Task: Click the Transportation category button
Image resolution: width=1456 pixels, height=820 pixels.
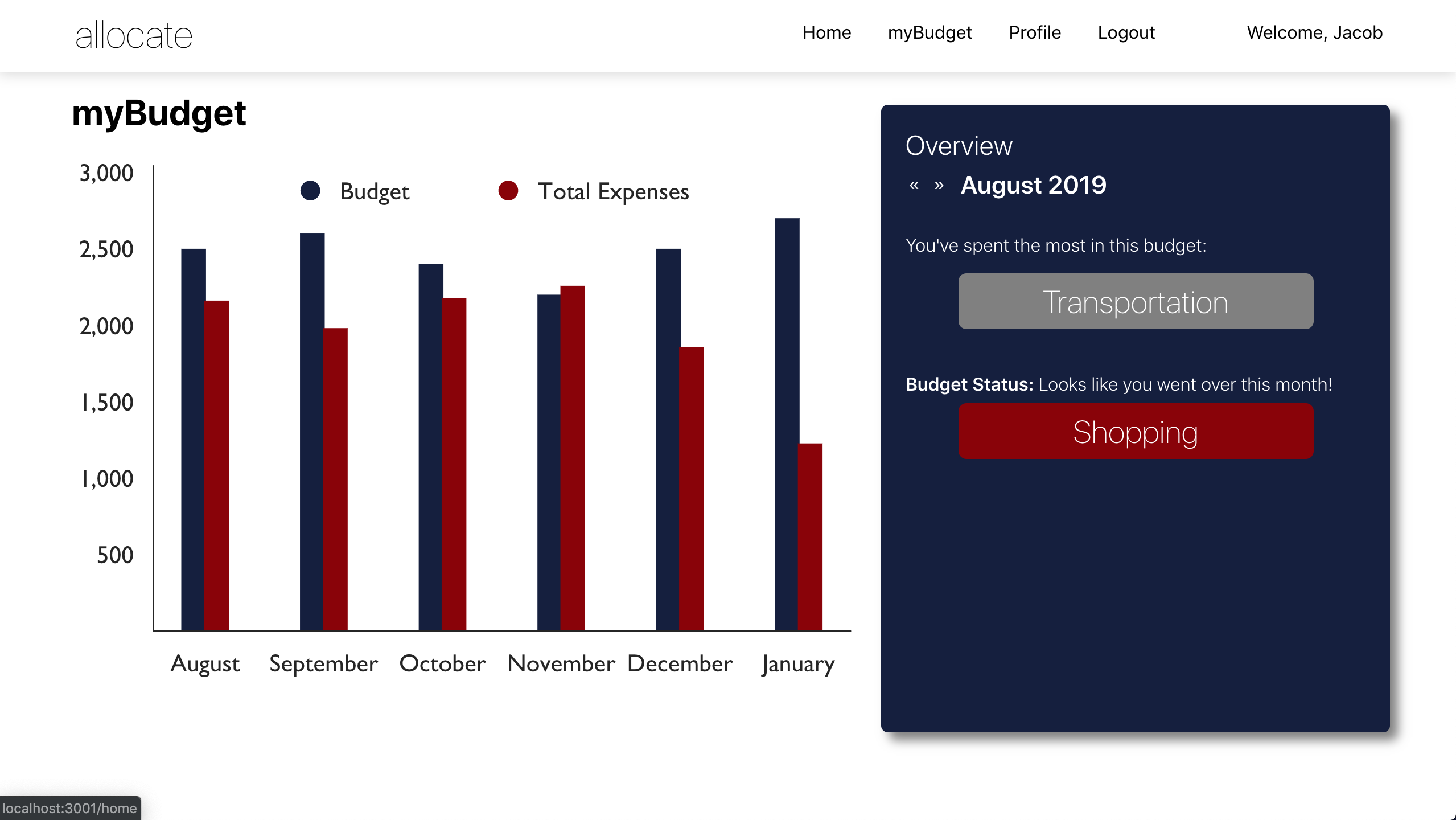Action: (x=1136, y=301)
